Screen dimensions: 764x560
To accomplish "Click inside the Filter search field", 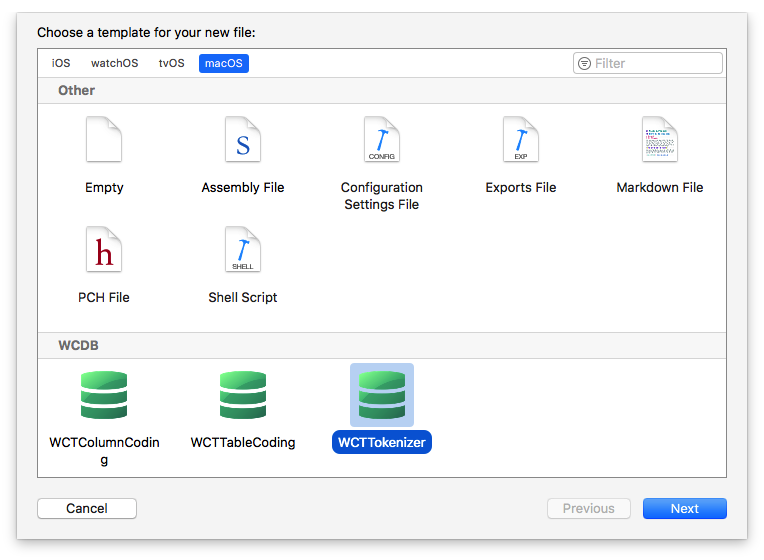I will 655,63.
